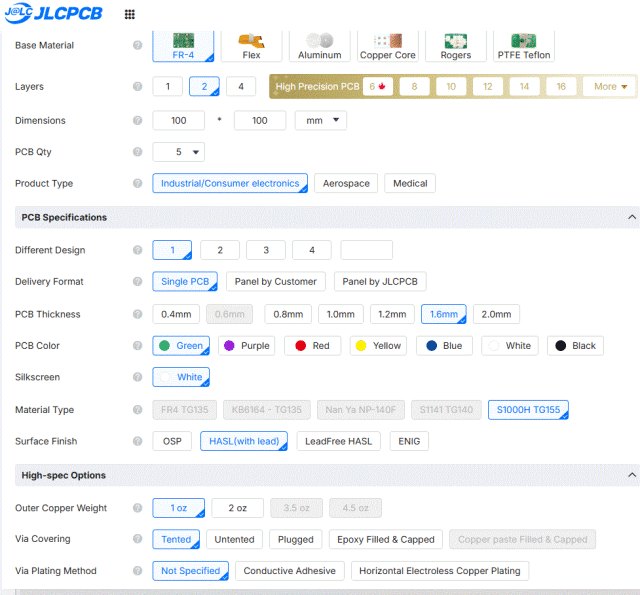Viewport: 640px width, 595px height.
Task: Click help icon next to PCB Qty
Action: pyautogui.click(x=138, y=152)
